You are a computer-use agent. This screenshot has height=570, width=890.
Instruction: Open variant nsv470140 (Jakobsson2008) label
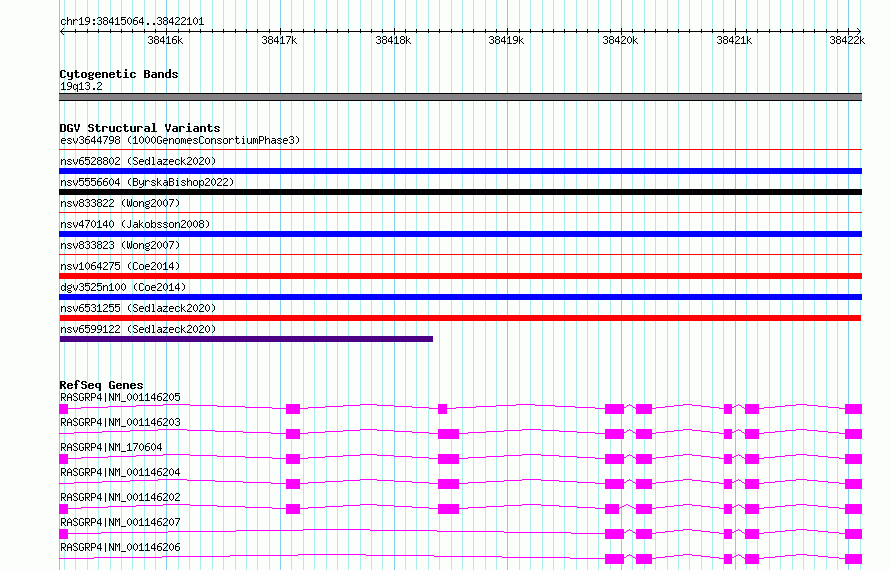(x=135, y=224)
